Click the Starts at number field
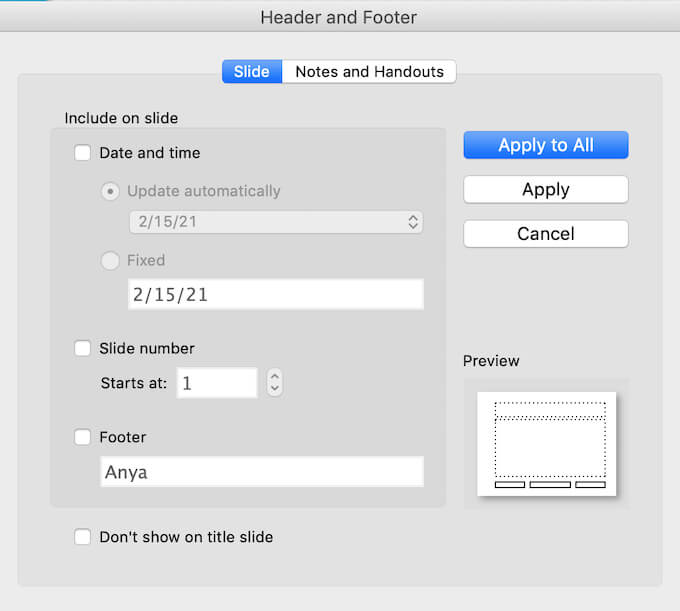680x611 pixels. pos(217,383)
